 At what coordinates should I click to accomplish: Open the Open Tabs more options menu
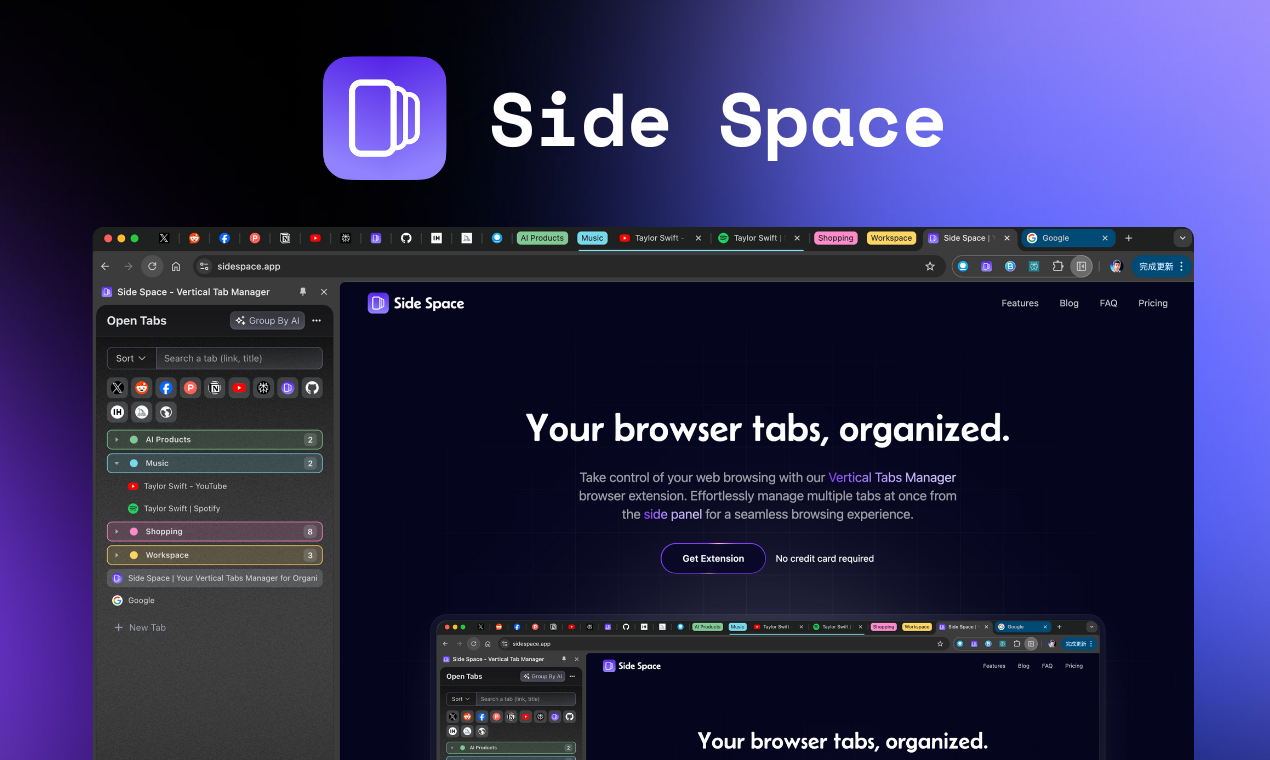pyautogui.click(x=316, y=321)
